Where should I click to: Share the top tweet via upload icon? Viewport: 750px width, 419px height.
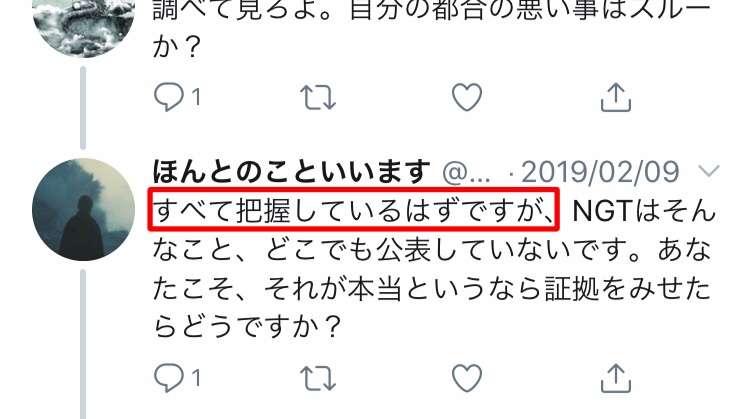click(x=616, y=97)
